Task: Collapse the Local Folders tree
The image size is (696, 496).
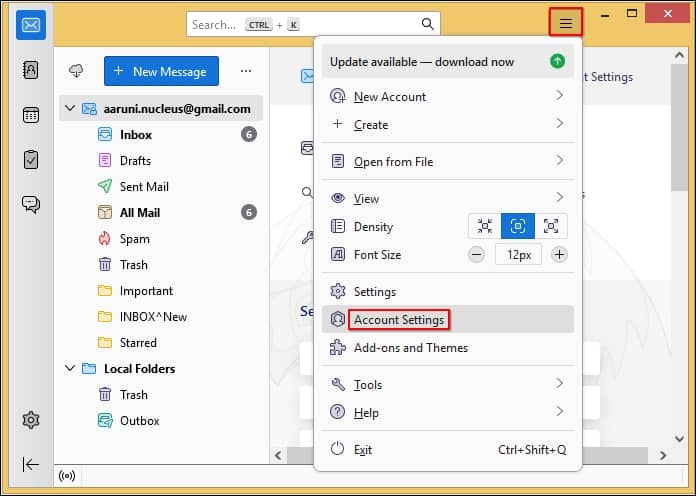Action: pos(69,369)
